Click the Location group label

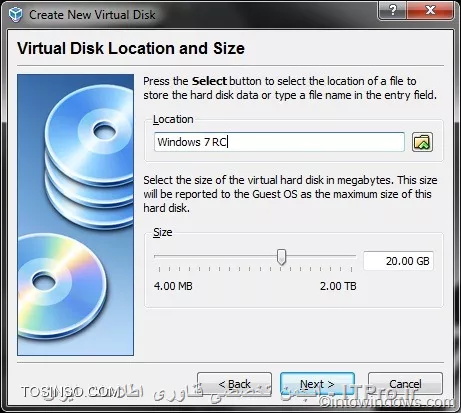coord(173,119)
